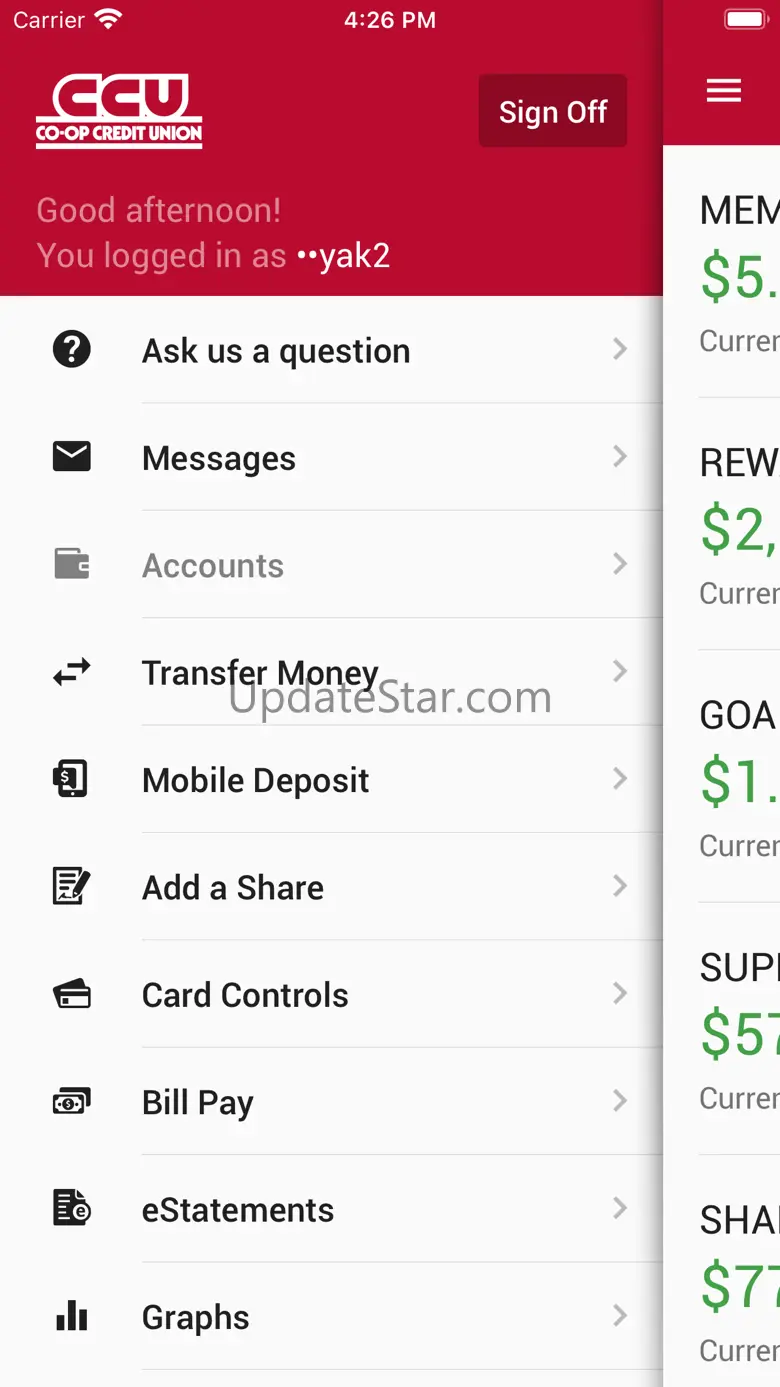This screenshot has height=1387, width=780.
Task: Toggle the hamburger menu button
Action: click(x=724, y=91)
